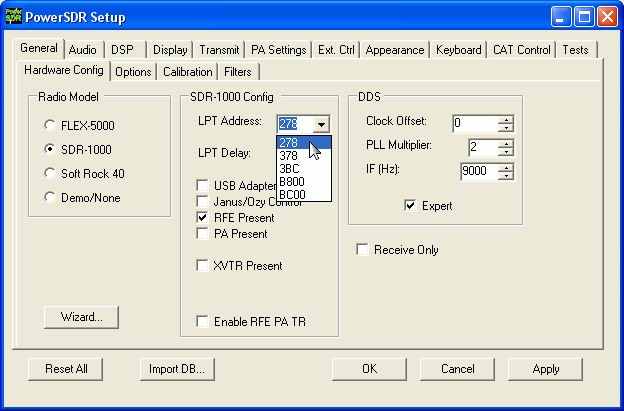This screenshot has height=411, width=624.
Task: Collapse the LPT Address dropdown arrow
Action: coord(321,124)
